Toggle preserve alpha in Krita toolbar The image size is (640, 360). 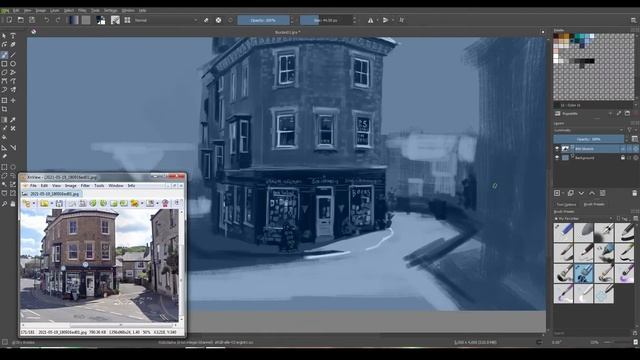218,20
